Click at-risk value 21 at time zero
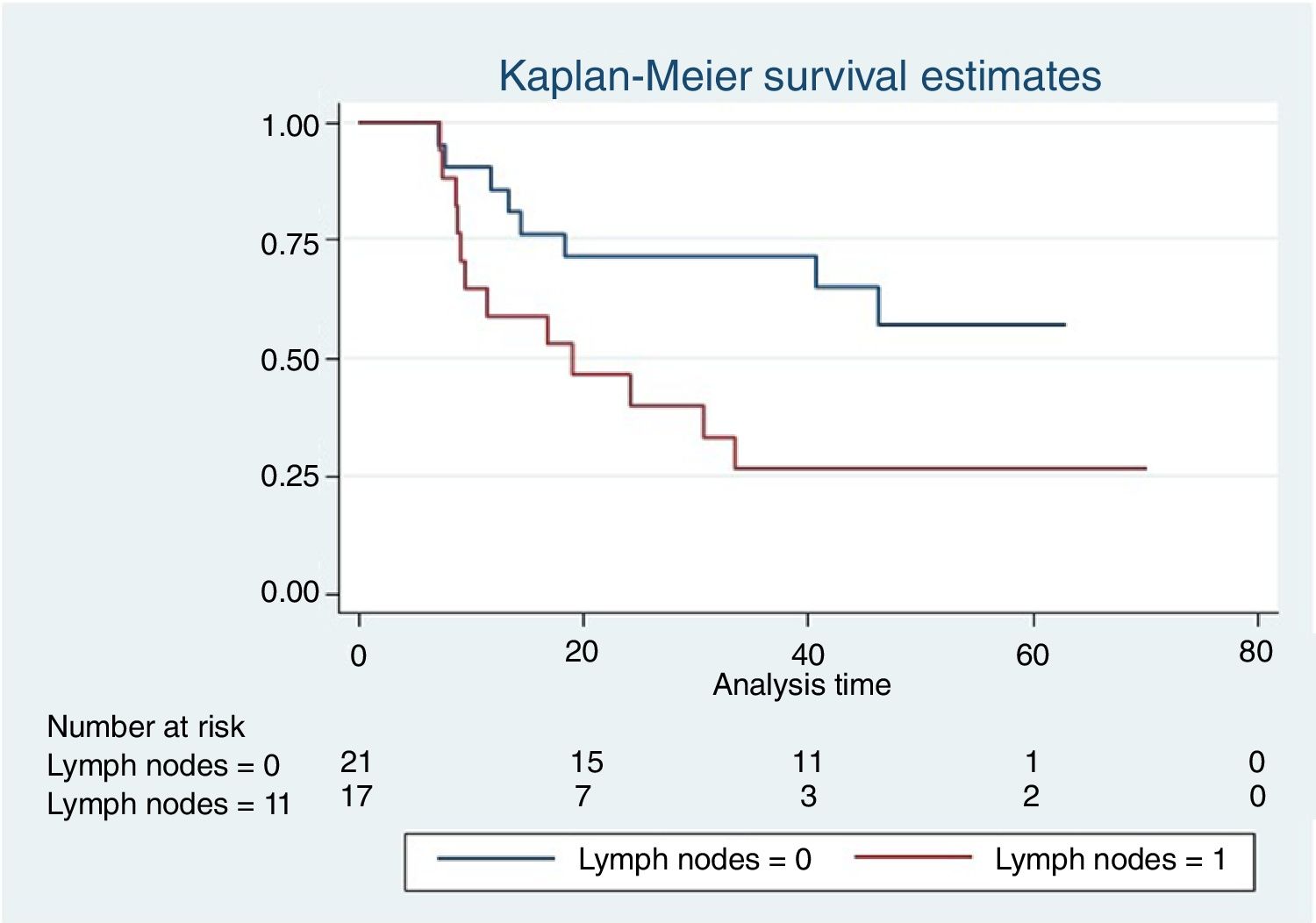 tap(356, 762)
